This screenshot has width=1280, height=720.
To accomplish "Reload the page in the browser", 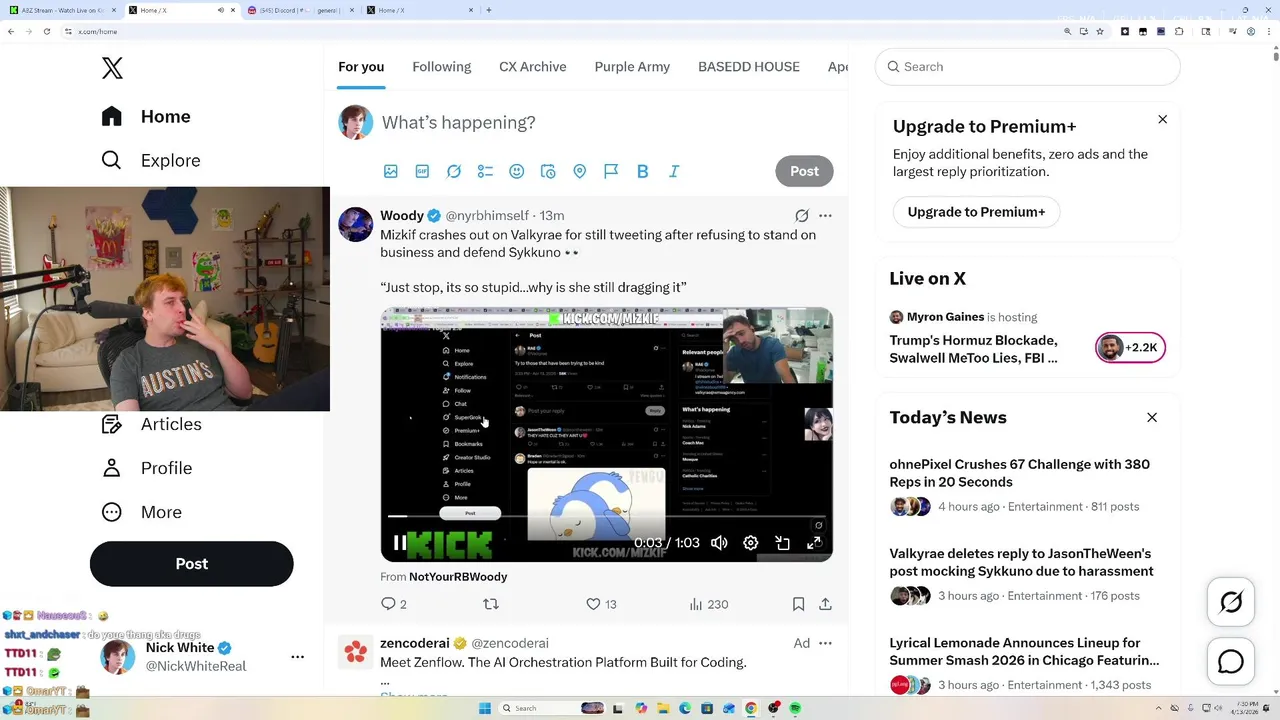I will (46, 32).
